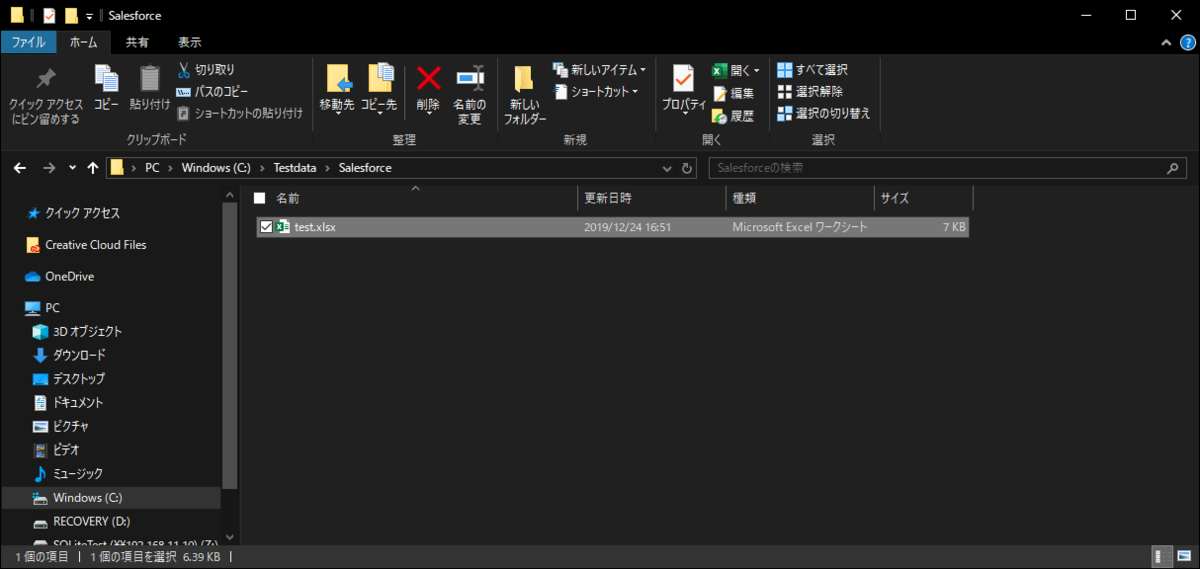Tick the select-all header checkbox

point(259,198)
